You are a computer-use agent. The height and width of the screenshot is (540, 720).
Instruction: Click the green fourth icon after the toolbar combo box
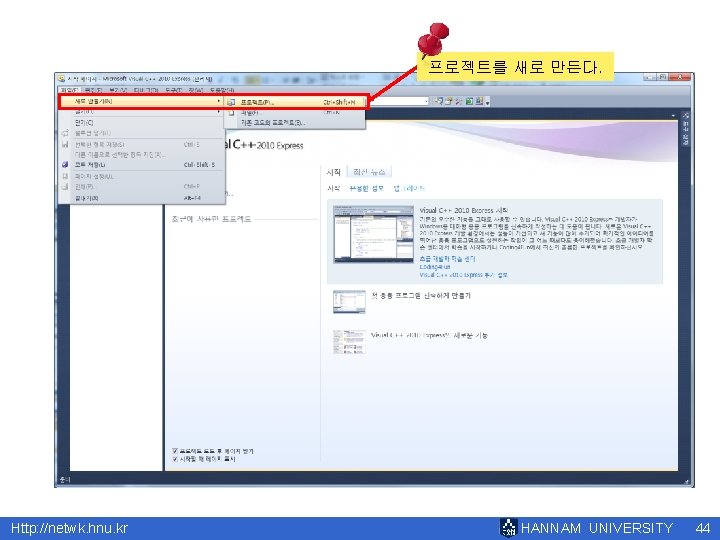469,101
